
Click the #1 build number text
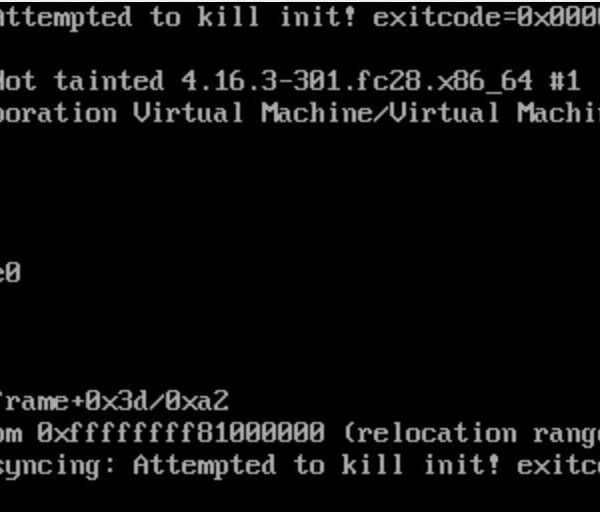coord(564,81)
